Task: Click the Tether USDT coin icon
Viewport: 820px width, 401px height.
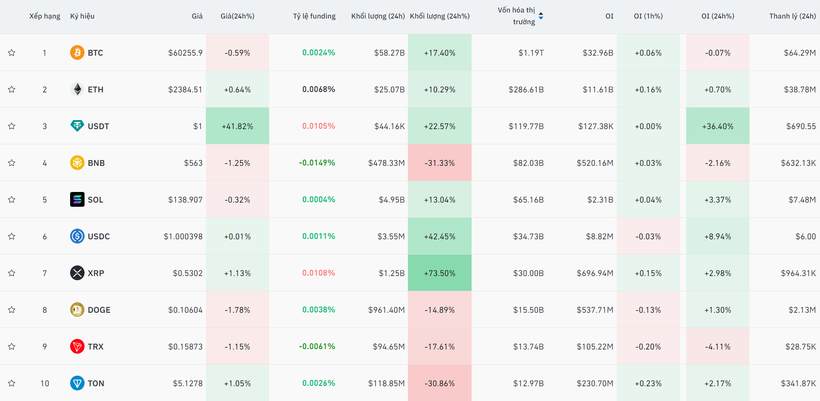Action: pyautogui.click(x=77, y=126)
